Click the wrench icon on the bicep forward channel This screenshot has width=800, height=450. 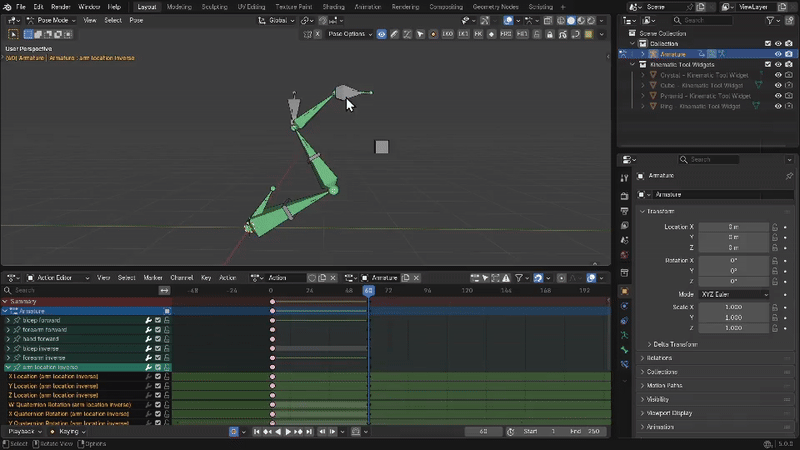click(148, 321)
